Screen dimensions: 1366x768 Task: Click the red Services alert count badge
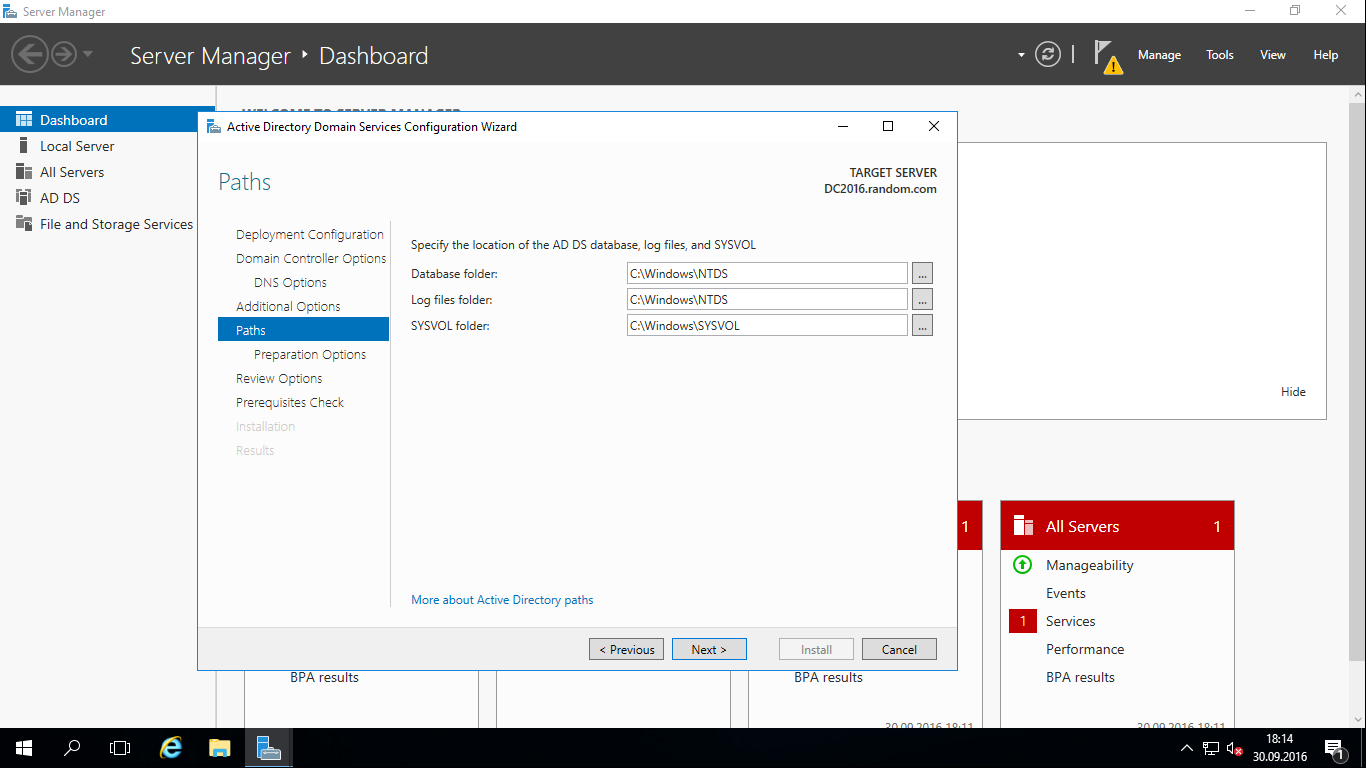coord(1023,621)
